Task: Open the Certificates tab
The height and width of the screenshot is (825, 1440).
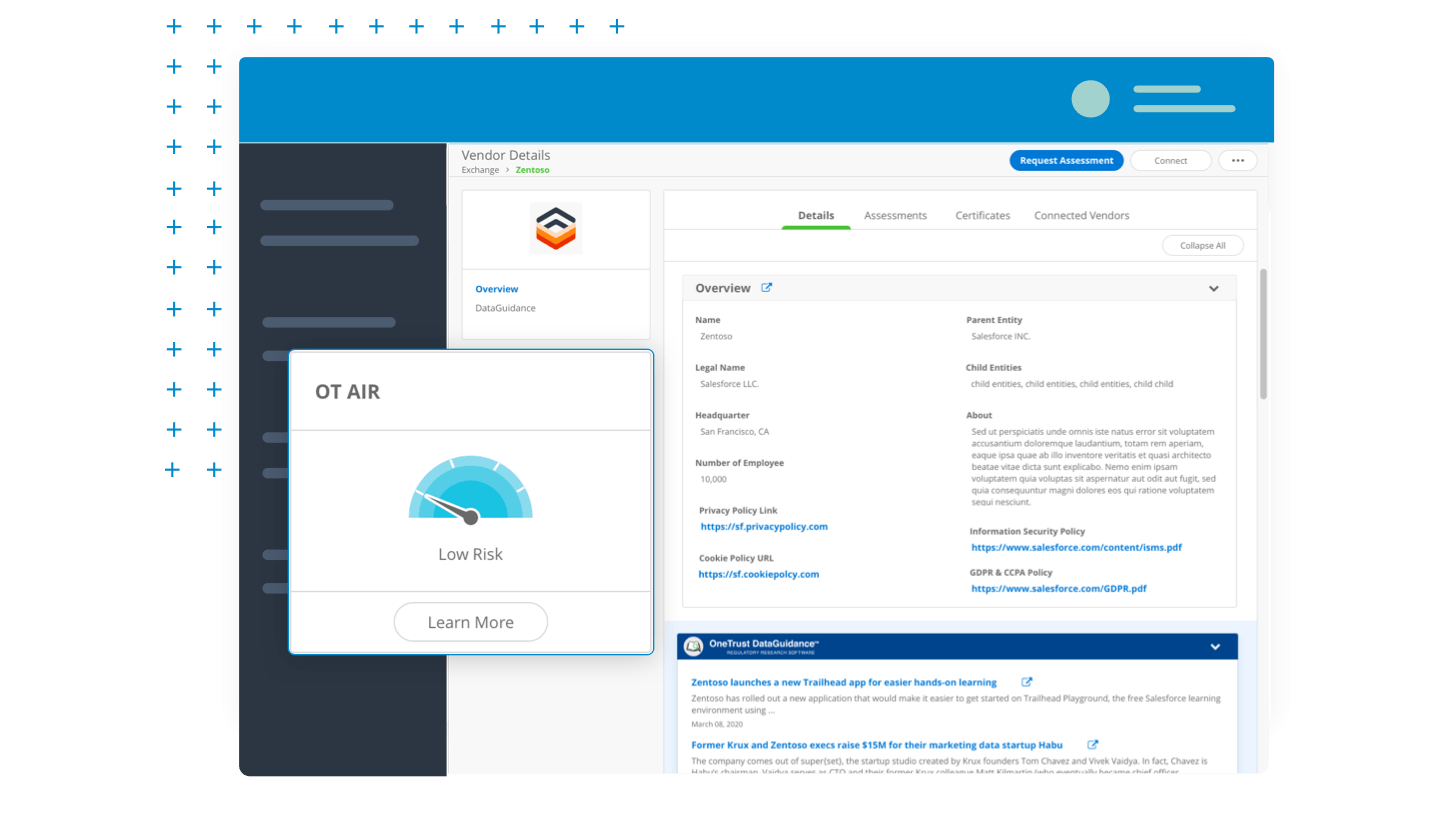Action: [x=982, y=216]
